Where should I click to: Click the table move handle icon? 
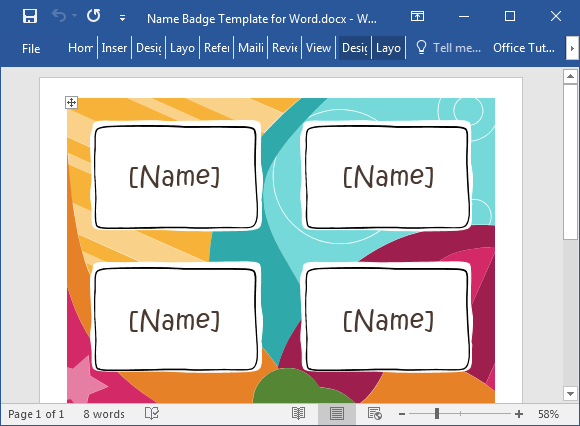(71, 102)
